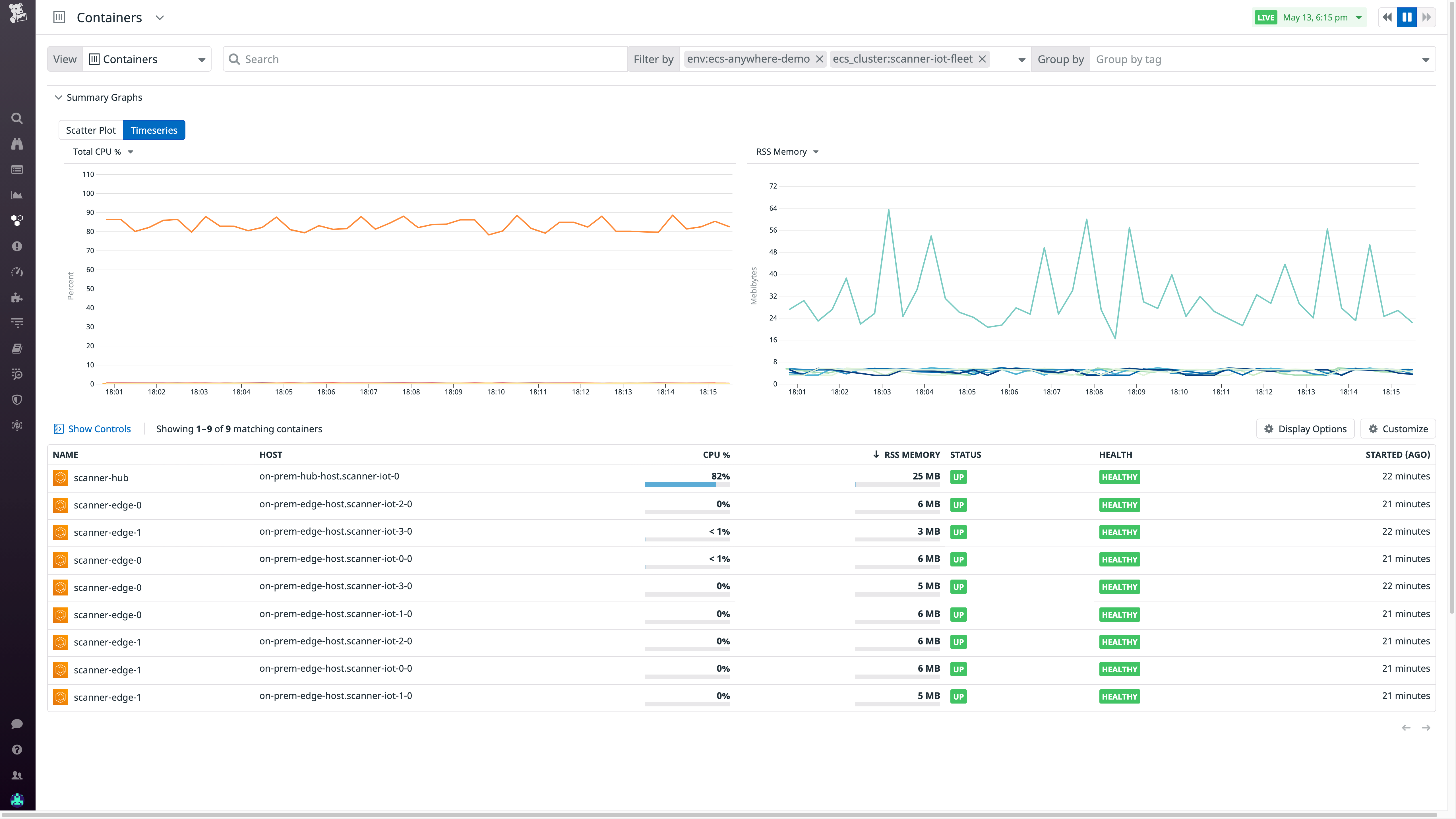Remove the env:ecs-anywhere-demo filter tag
1456x819 pixels.
point(820,59)
